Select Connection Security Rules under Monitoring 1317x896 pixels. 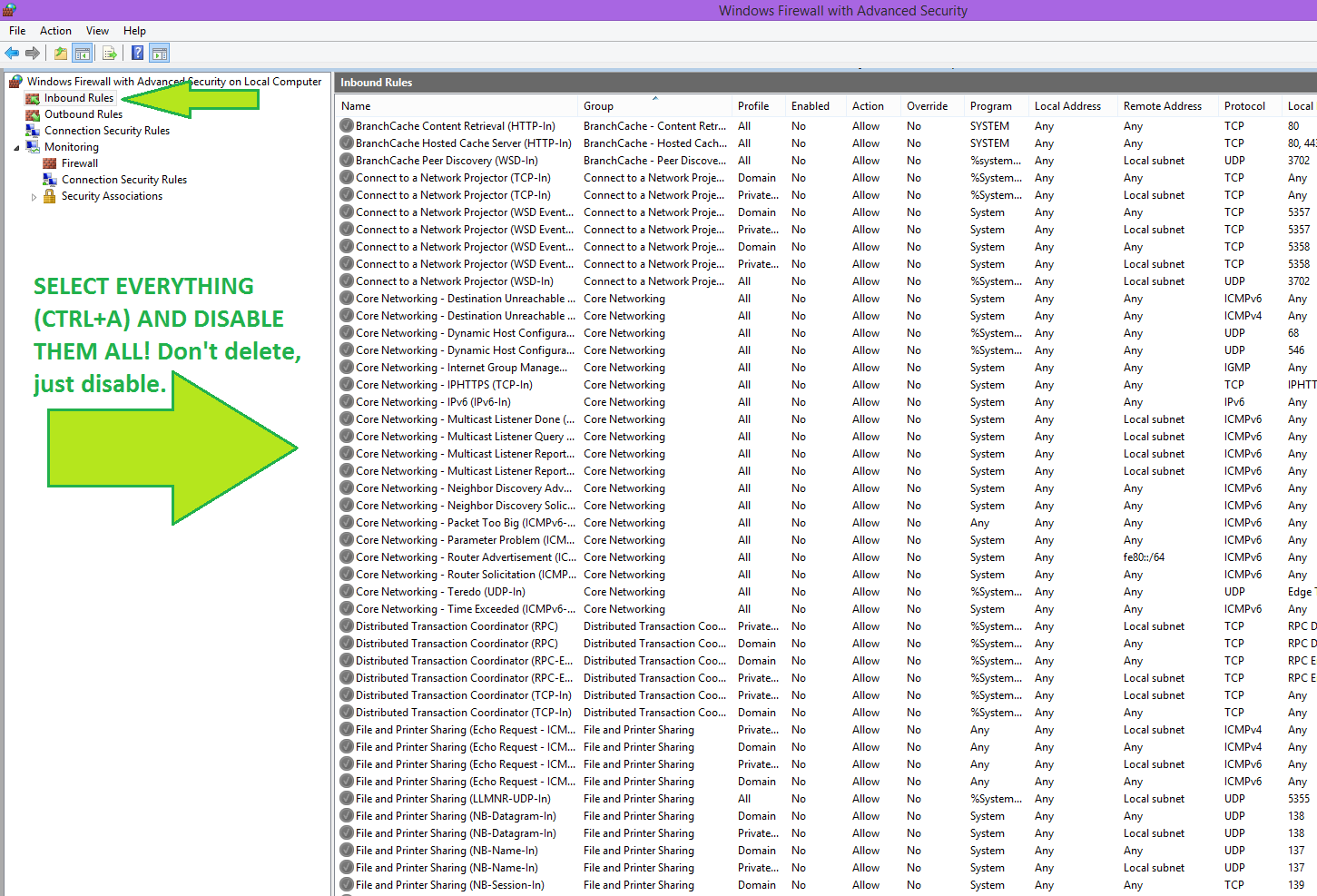tap(124, 180)
